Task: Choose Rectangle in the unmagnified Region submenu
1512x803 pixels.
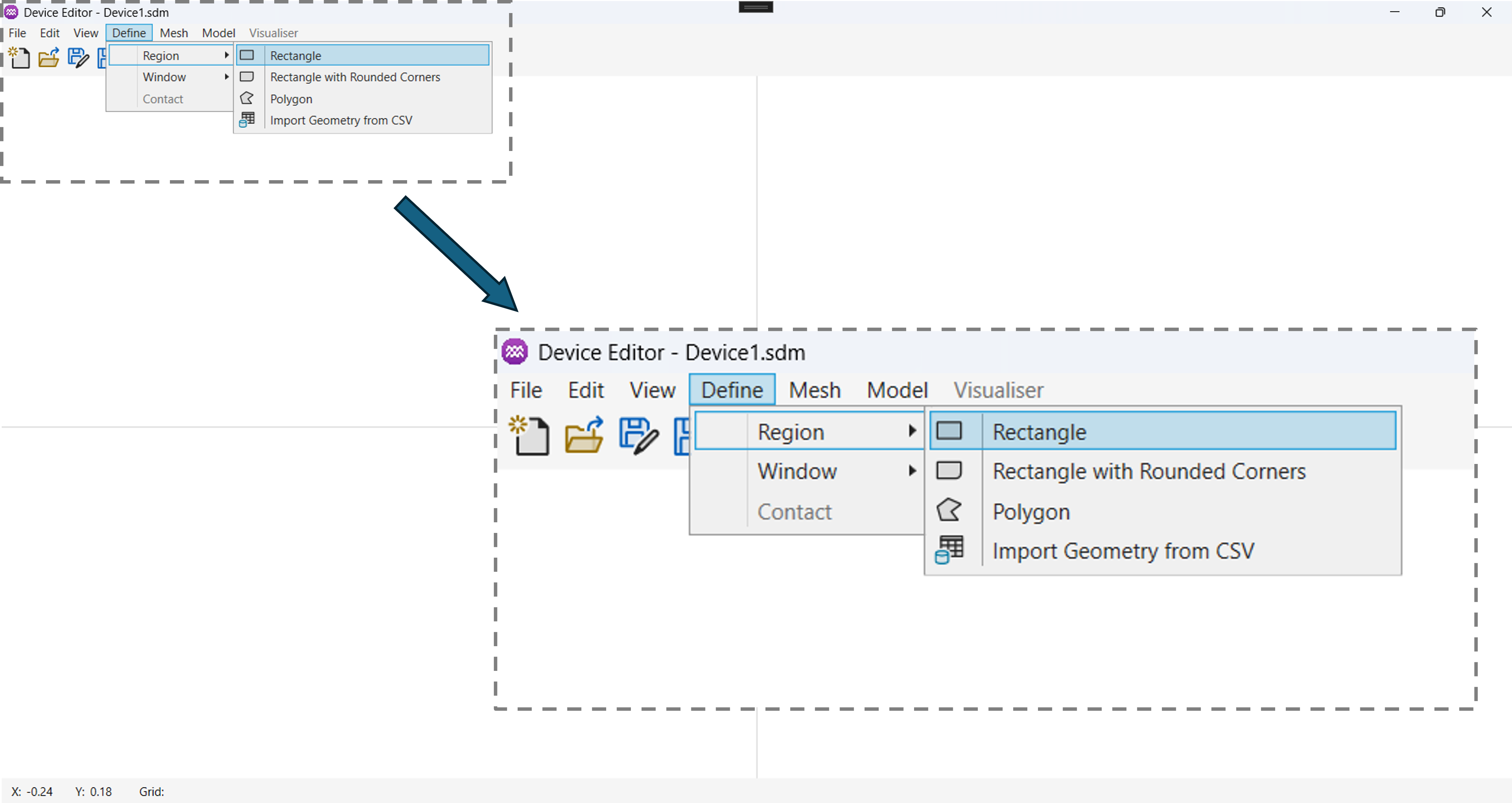Action: click(363, 55)
